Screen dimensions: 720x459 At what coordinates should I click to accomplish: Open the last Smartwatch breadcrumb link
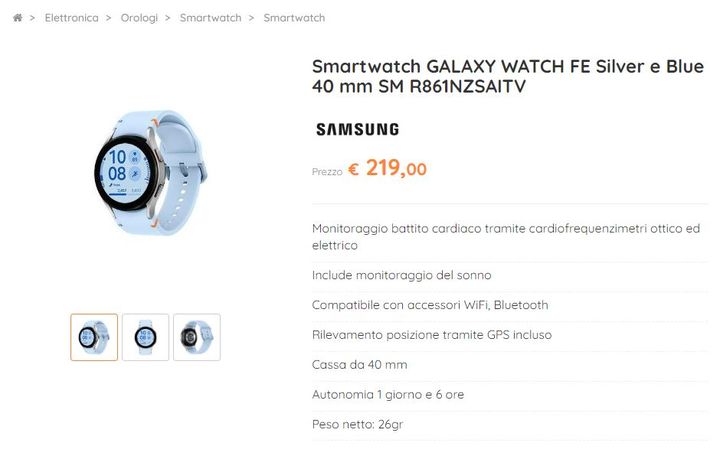pos(294,18)
